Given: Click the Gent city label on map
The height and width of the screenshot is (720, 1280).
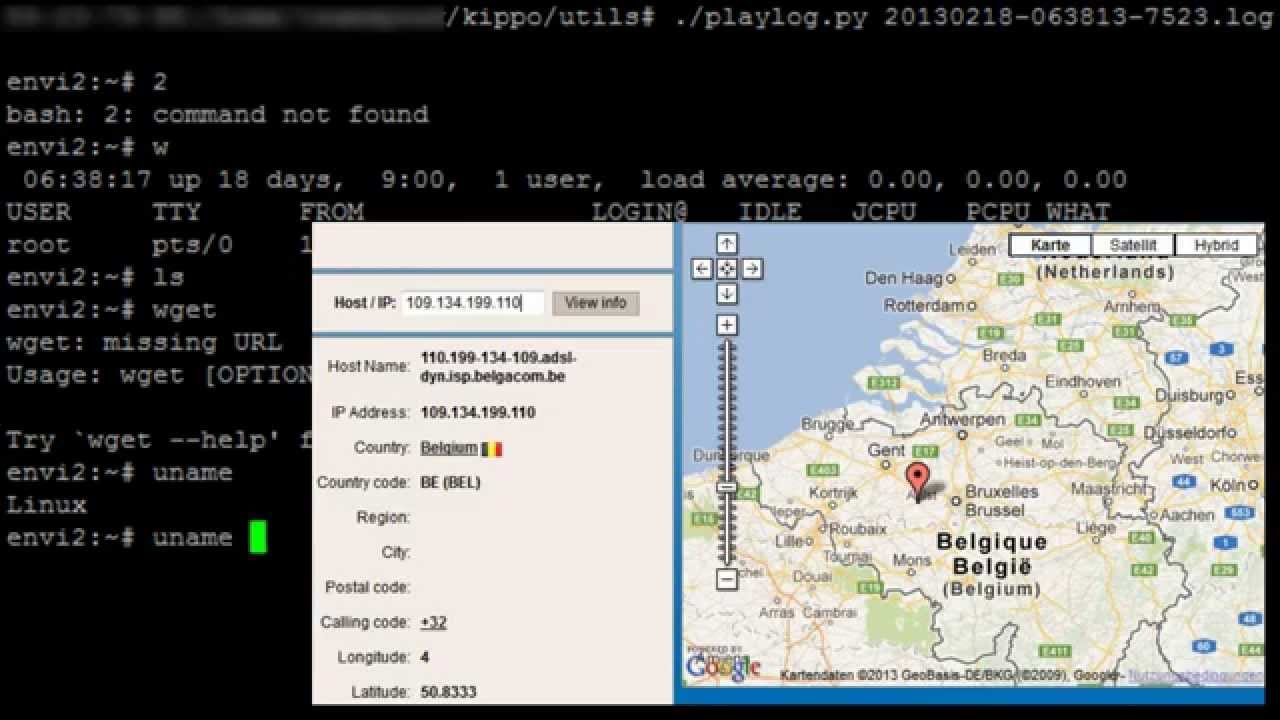Looking at the screenshot, I should tap(886, 451).
